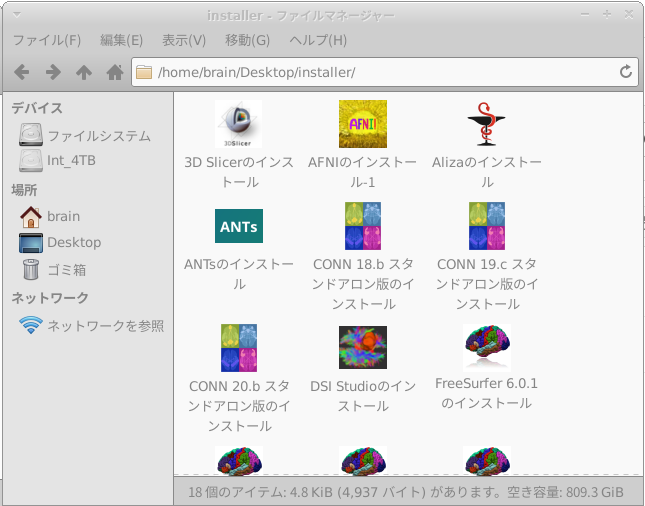Go forward with the right arrow button

(53, 72)
